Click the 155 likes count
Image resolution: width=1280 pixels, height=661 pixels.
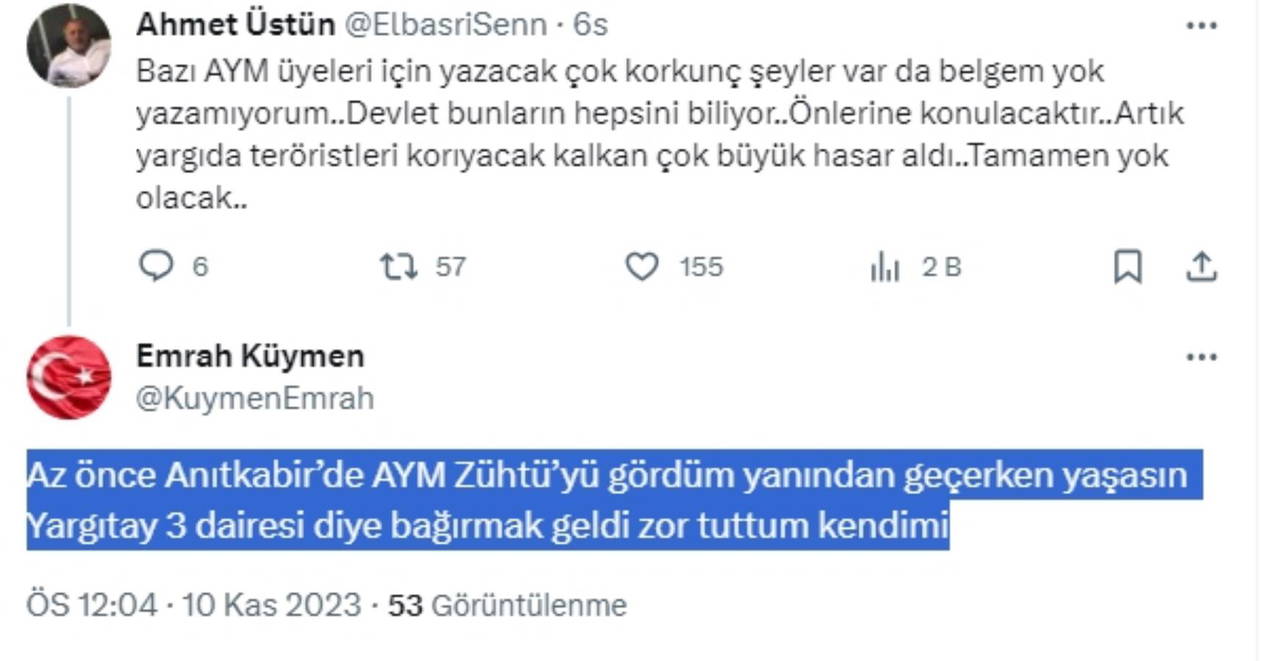[700, 267]
